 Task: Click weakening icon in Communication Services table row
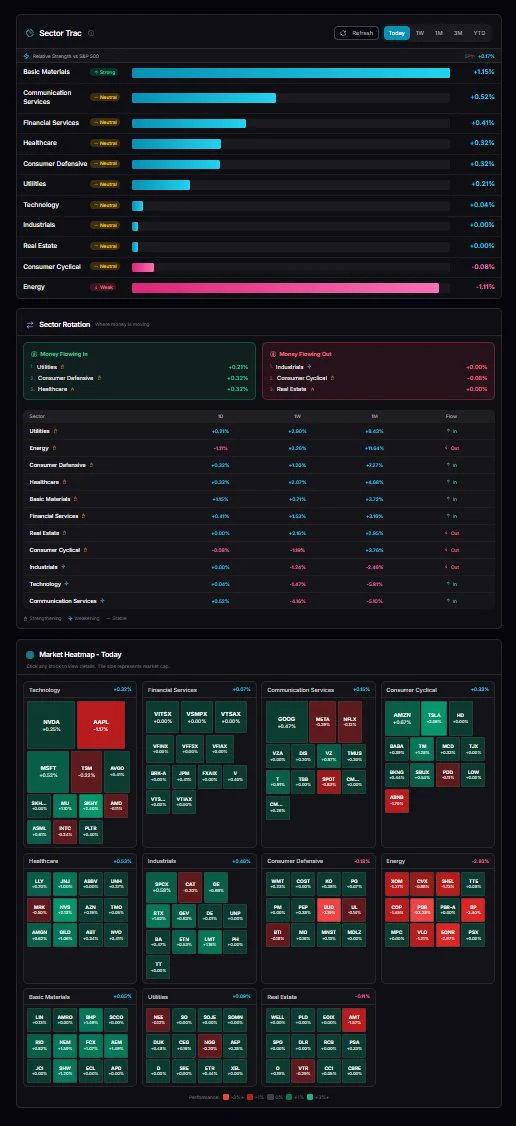tap(103, 600)
